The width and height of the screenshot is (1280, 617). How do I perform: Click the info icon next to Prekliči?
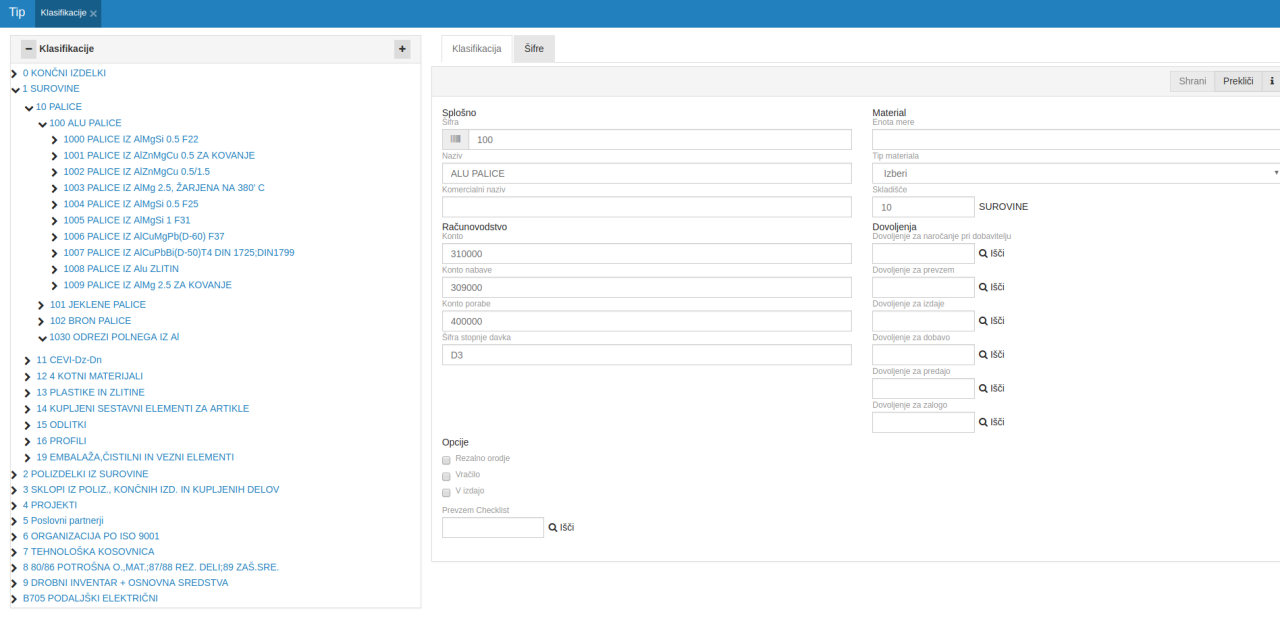point(1272,82)
